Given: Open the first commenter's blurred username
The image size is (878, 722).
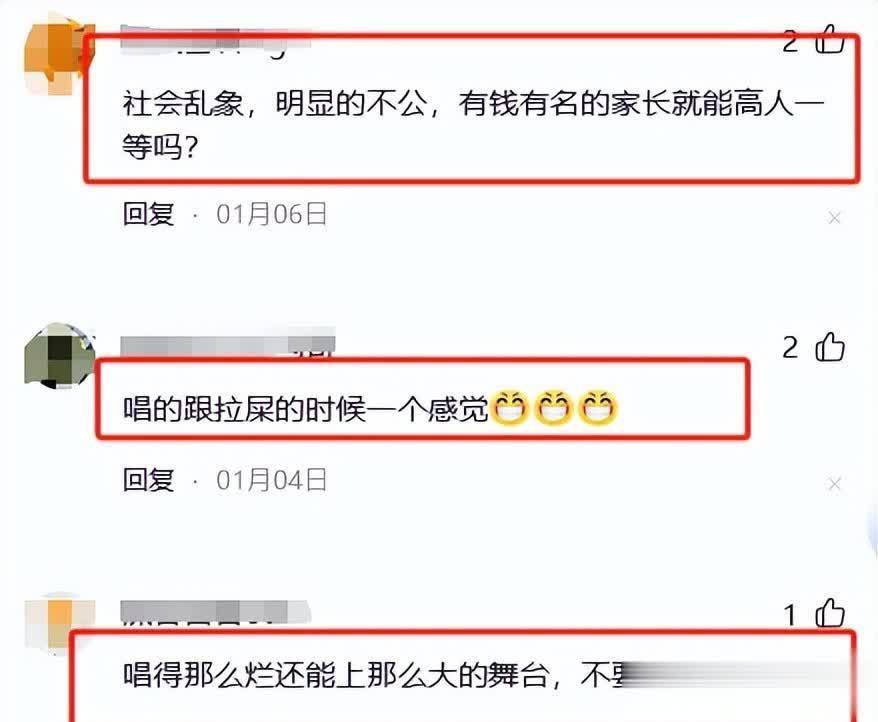Looking at the screenshot, I should coord(216,40).
